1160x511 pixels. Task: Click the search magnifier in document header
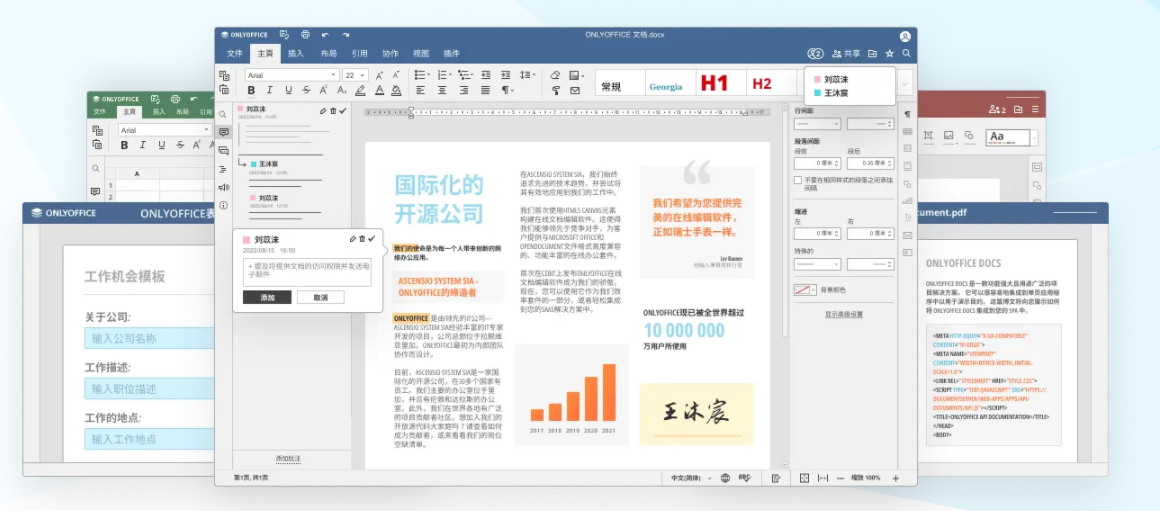[x=906, y=53]
